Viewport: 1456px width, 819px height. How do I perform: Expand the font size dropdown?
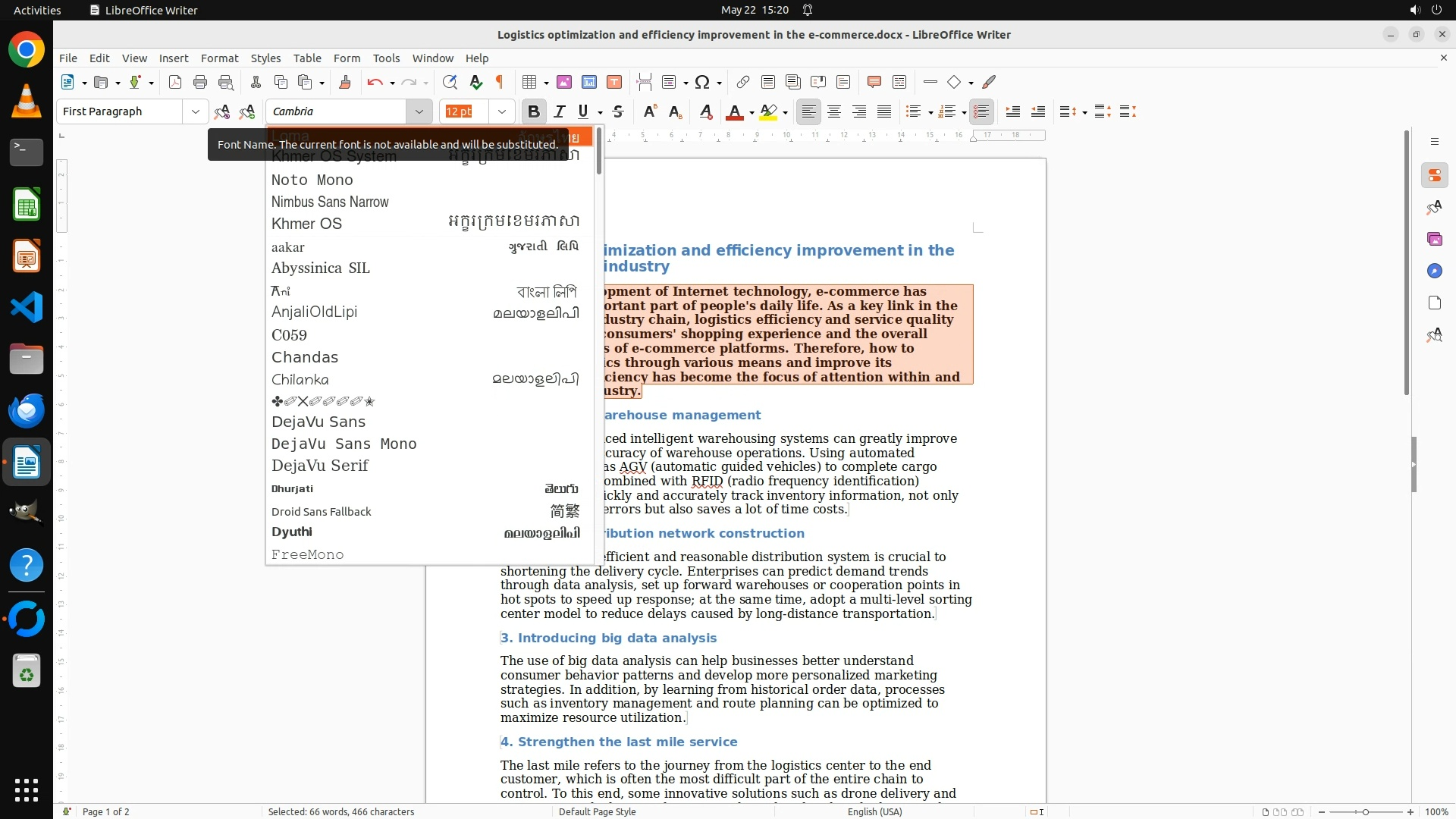click(x=501, y=111)
